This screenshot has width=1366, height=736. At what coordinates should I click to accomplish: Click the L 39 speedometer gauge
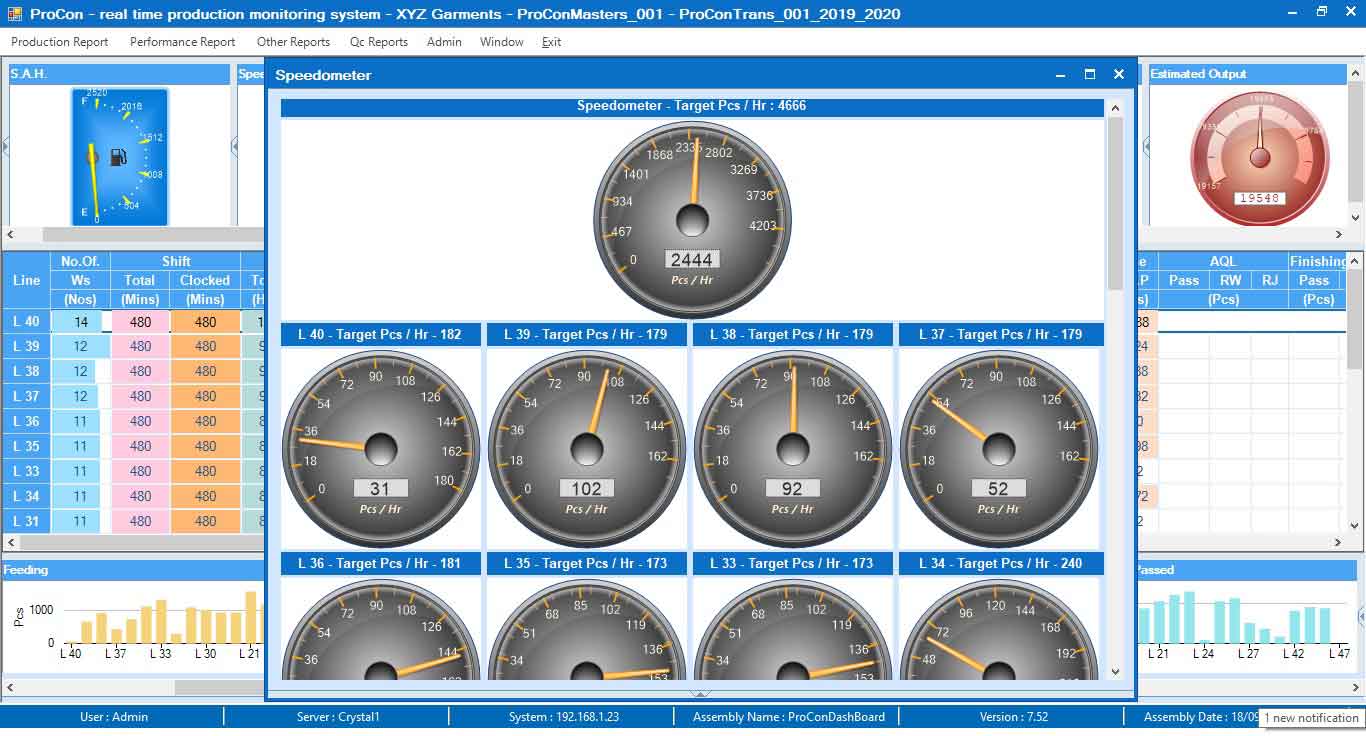click(587, 449)
